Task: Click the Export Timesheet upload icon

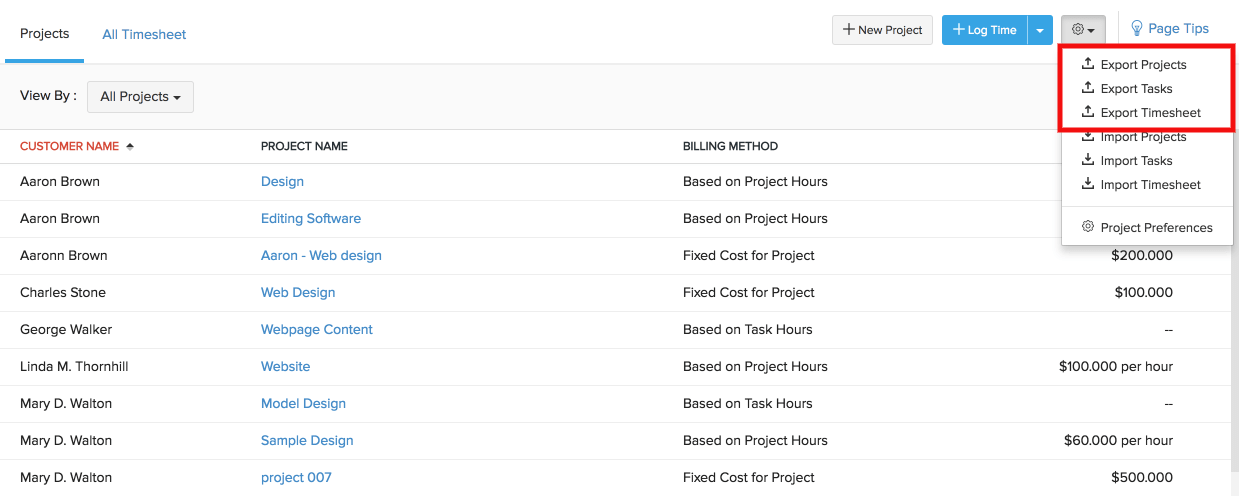Action: (1088, 112)
